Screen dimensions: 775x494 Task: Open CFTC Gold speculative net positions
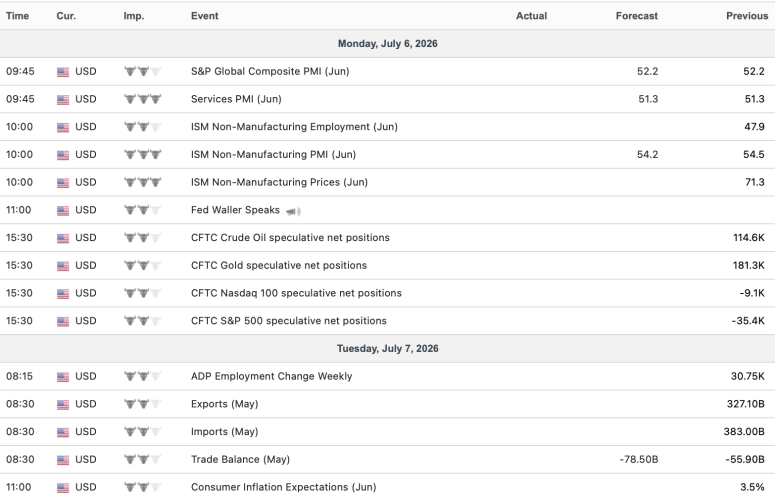point(279,265)
